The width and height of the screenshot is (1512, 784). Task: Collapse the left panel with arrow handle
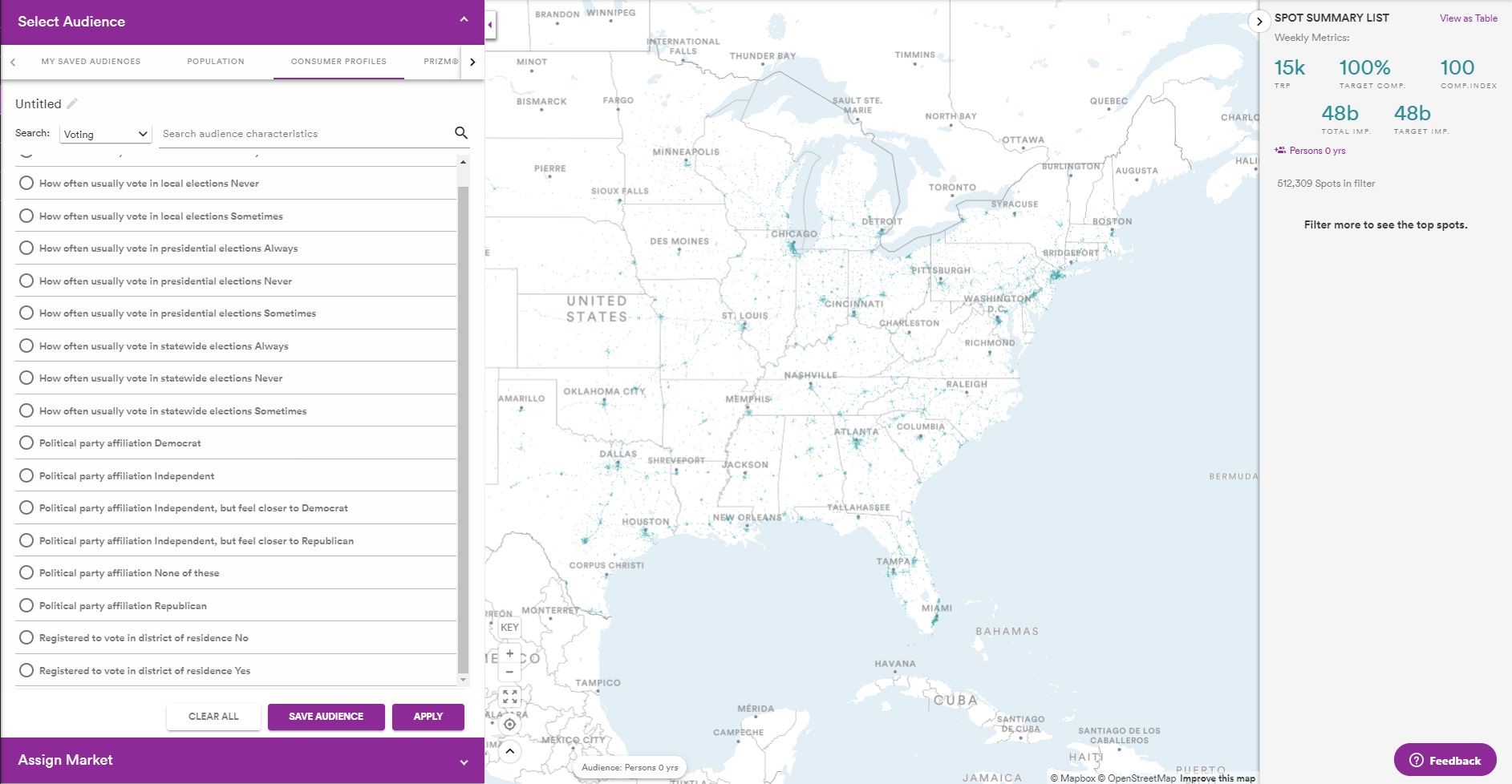coord(490,24)
